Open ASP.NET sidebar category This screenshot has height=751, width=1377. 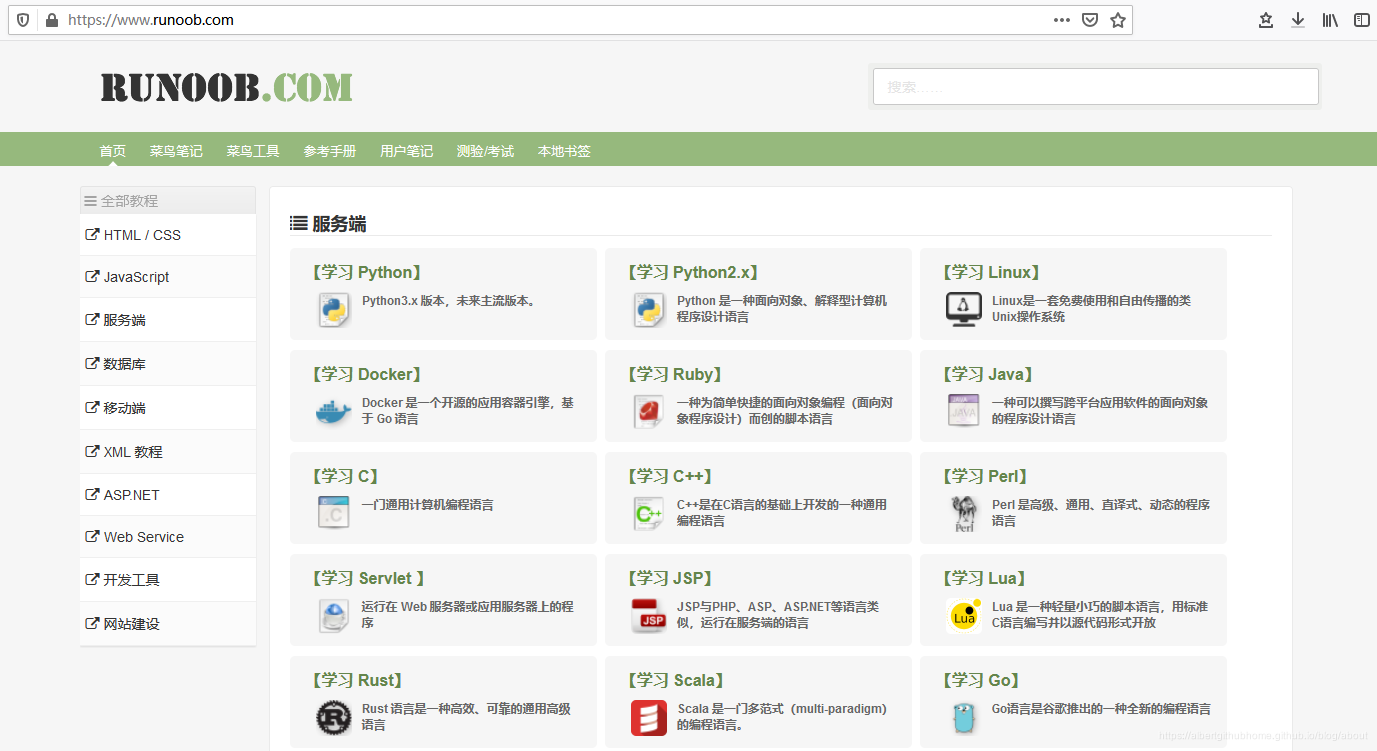tap(168, 495)
